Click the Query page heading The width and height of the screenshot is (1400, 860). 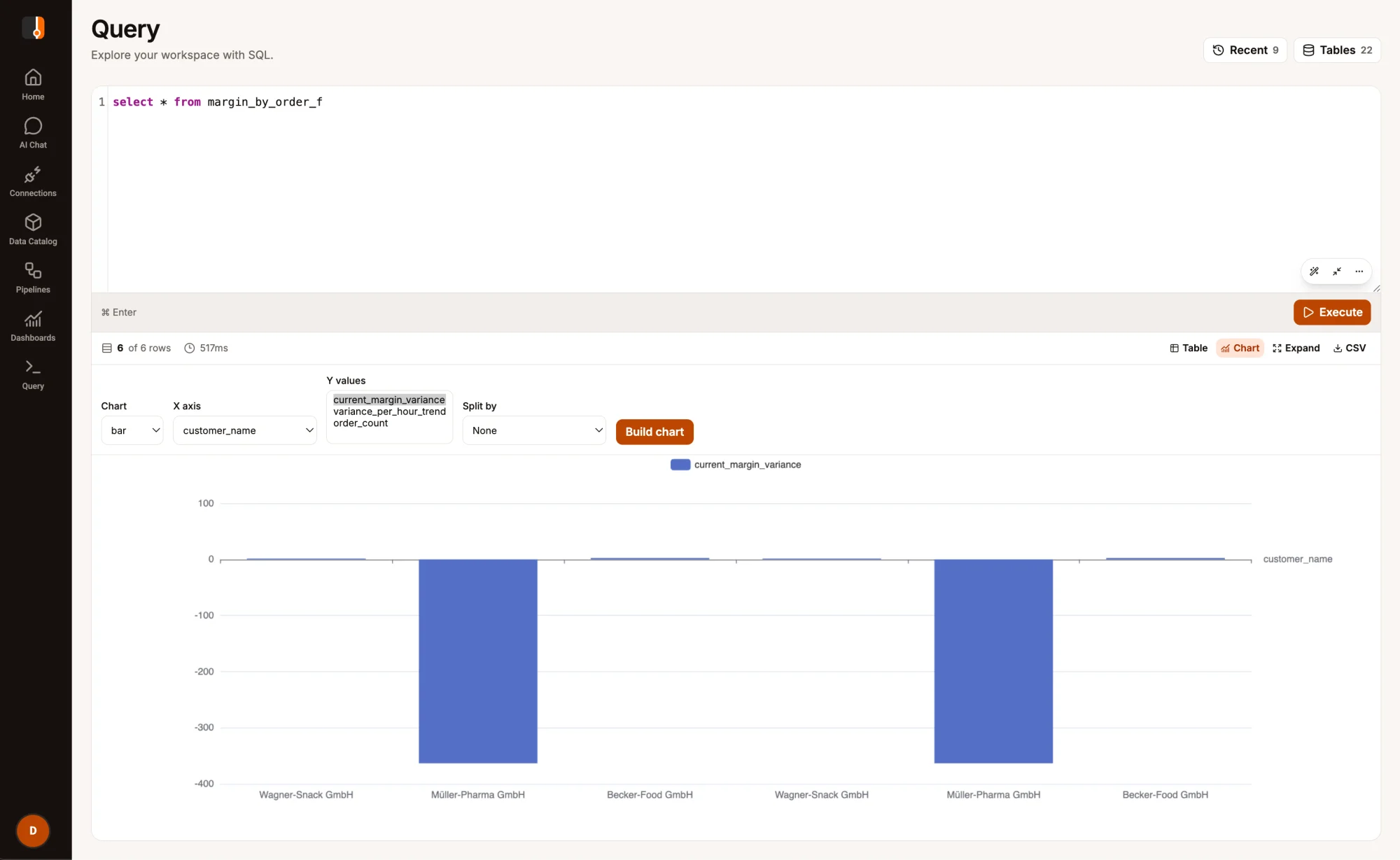125,29
